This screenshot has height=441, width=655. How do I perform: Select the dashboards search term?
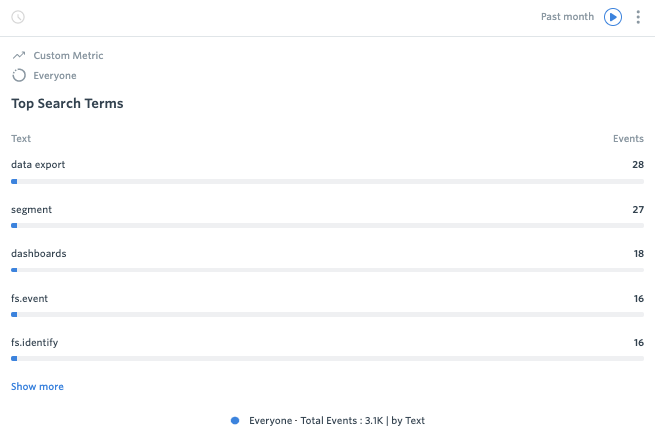click(x=38, y=253)
